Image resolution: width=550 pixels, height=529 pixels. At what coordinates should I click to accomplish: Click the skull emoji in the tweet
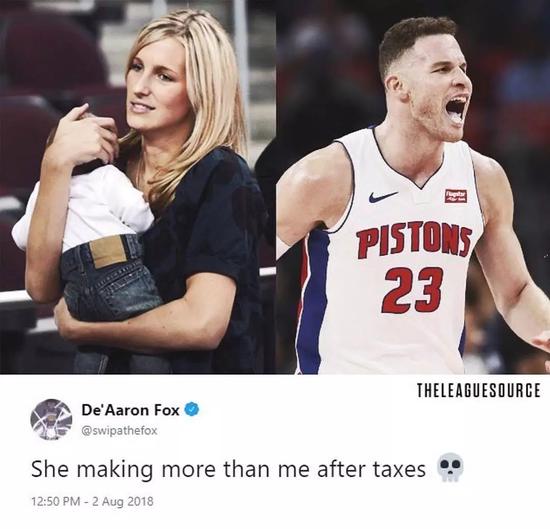450,468
